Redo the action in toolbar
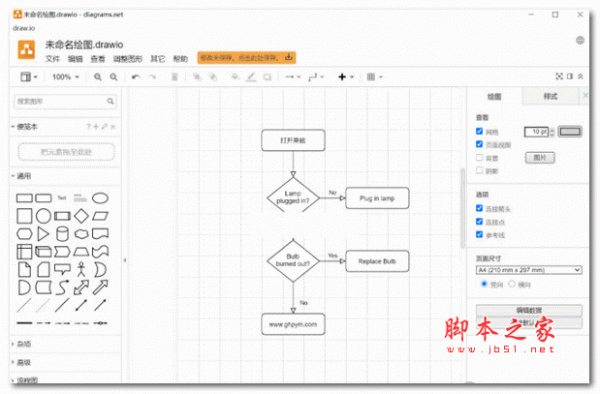The height and width of the screenshot is (394, 600). point(152,77)
